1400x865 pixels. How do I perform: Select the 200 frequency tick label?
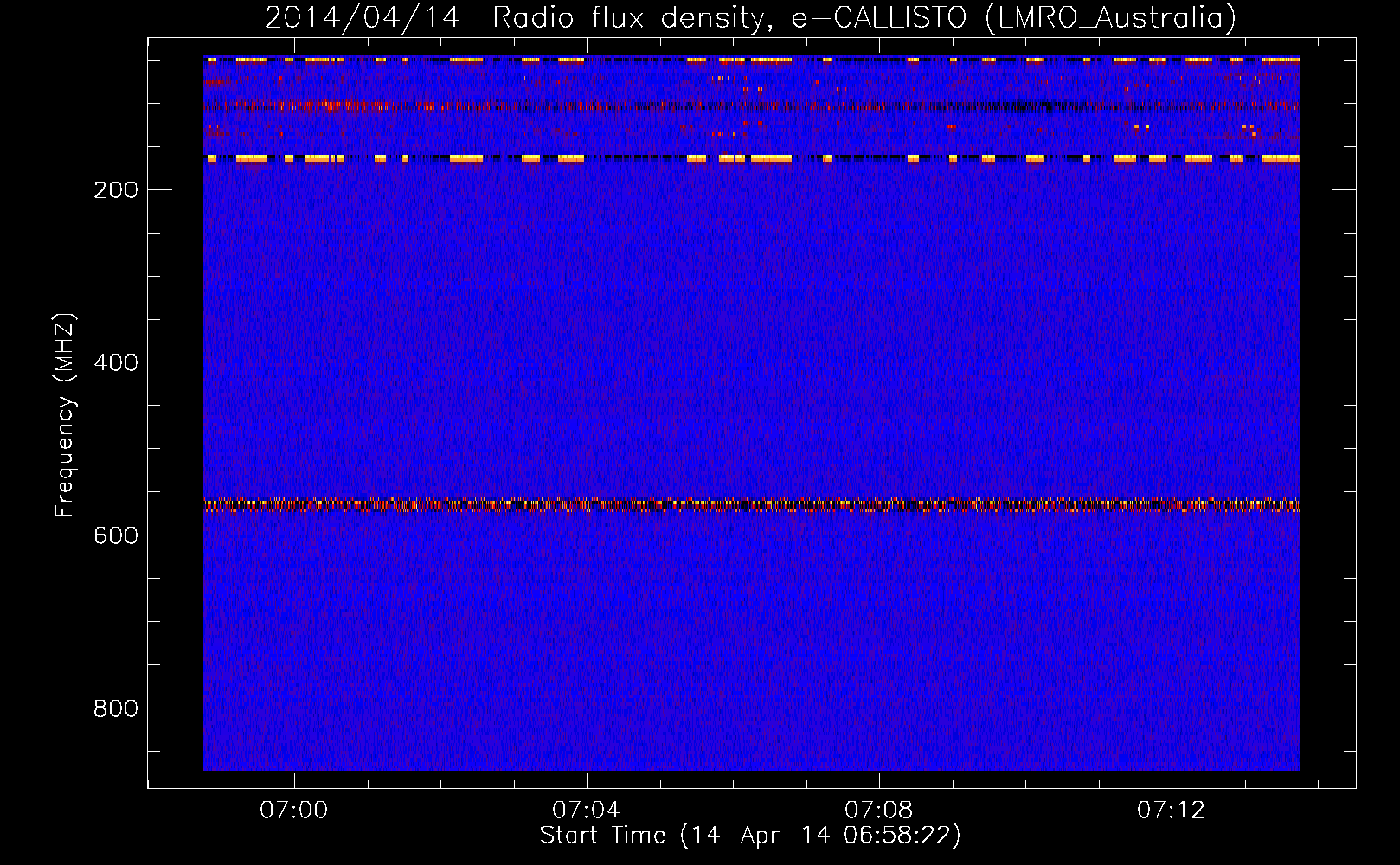[116, 189]
